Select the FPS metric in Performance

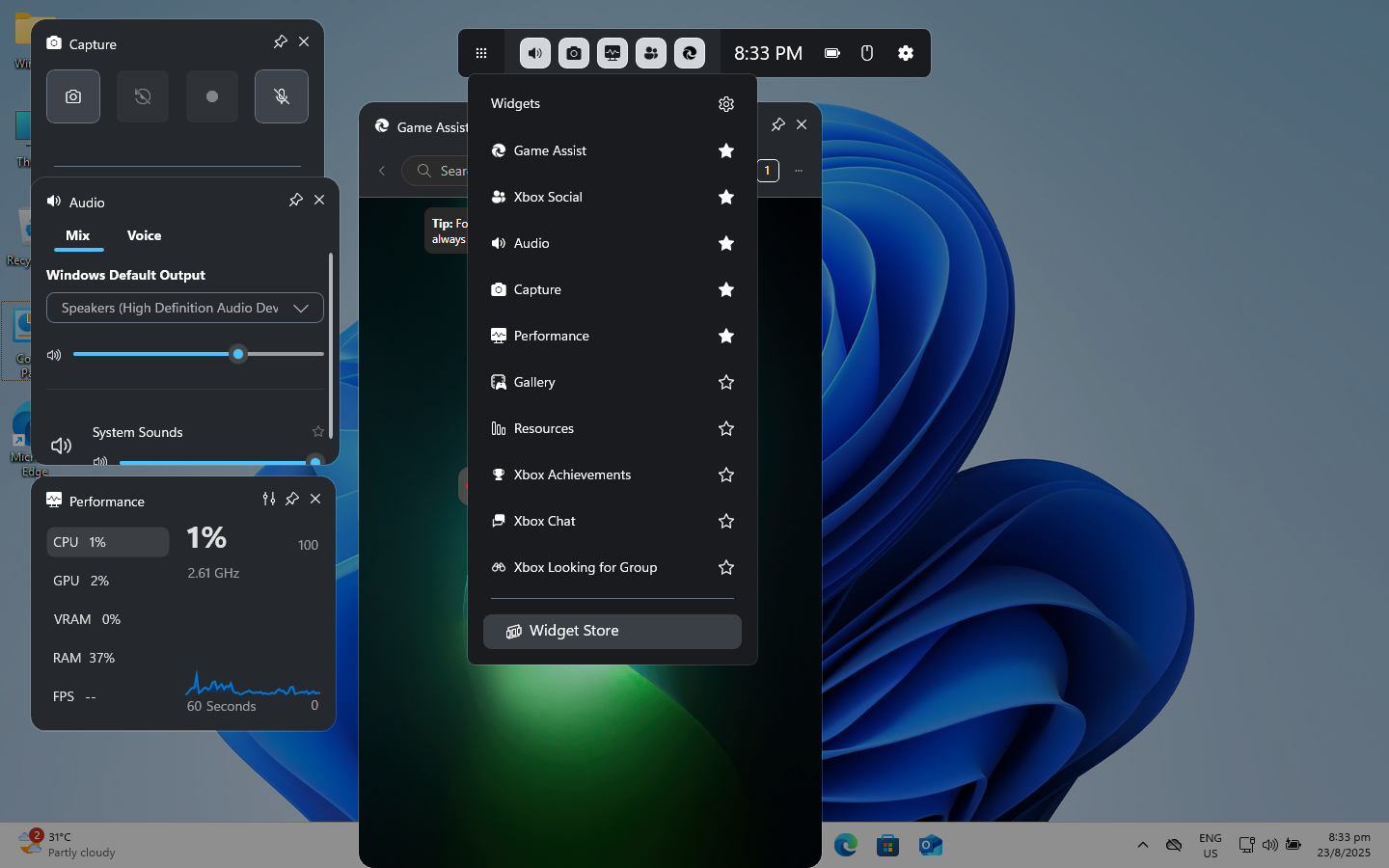pos(108,696)
